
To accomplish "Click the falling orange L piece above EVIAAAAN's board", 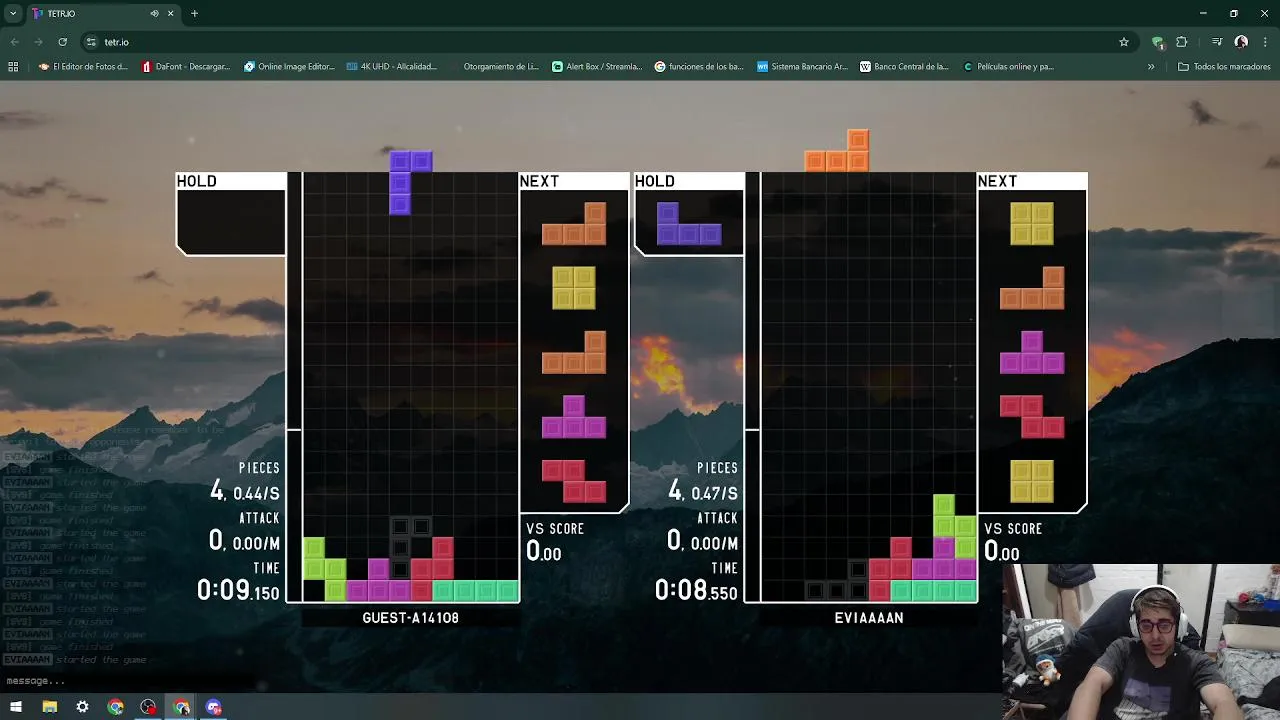I will point(837,151).
